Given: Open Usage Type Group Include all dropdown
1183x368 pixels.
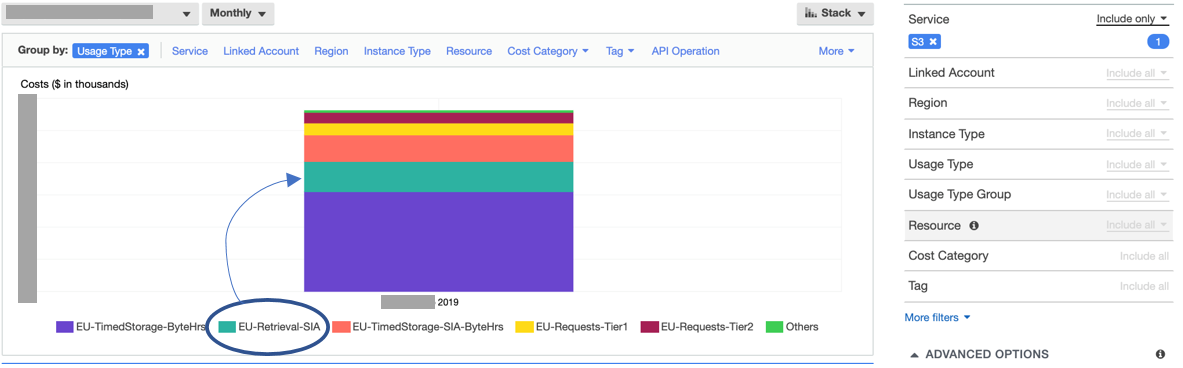Looking at the screenshot, I should click(1137, 195).
